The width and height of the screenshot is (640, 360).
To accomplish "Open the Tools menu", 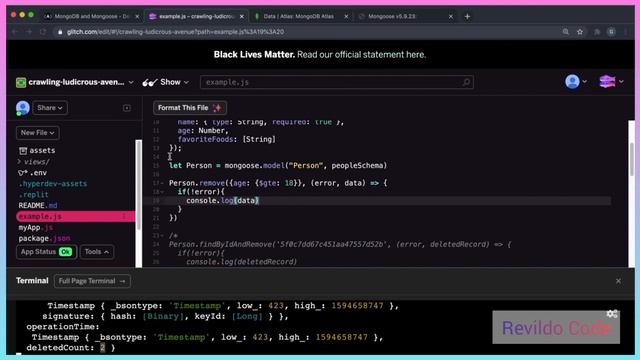I will (97, 252).
